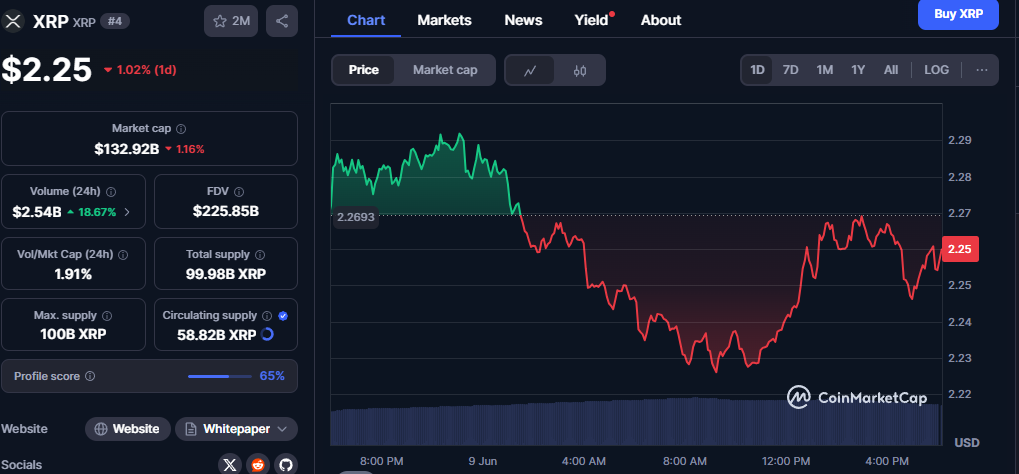This screenshot has height=474, width=1019.
Task: Click info icon beside Circulating supply
Action: [267, 316]
